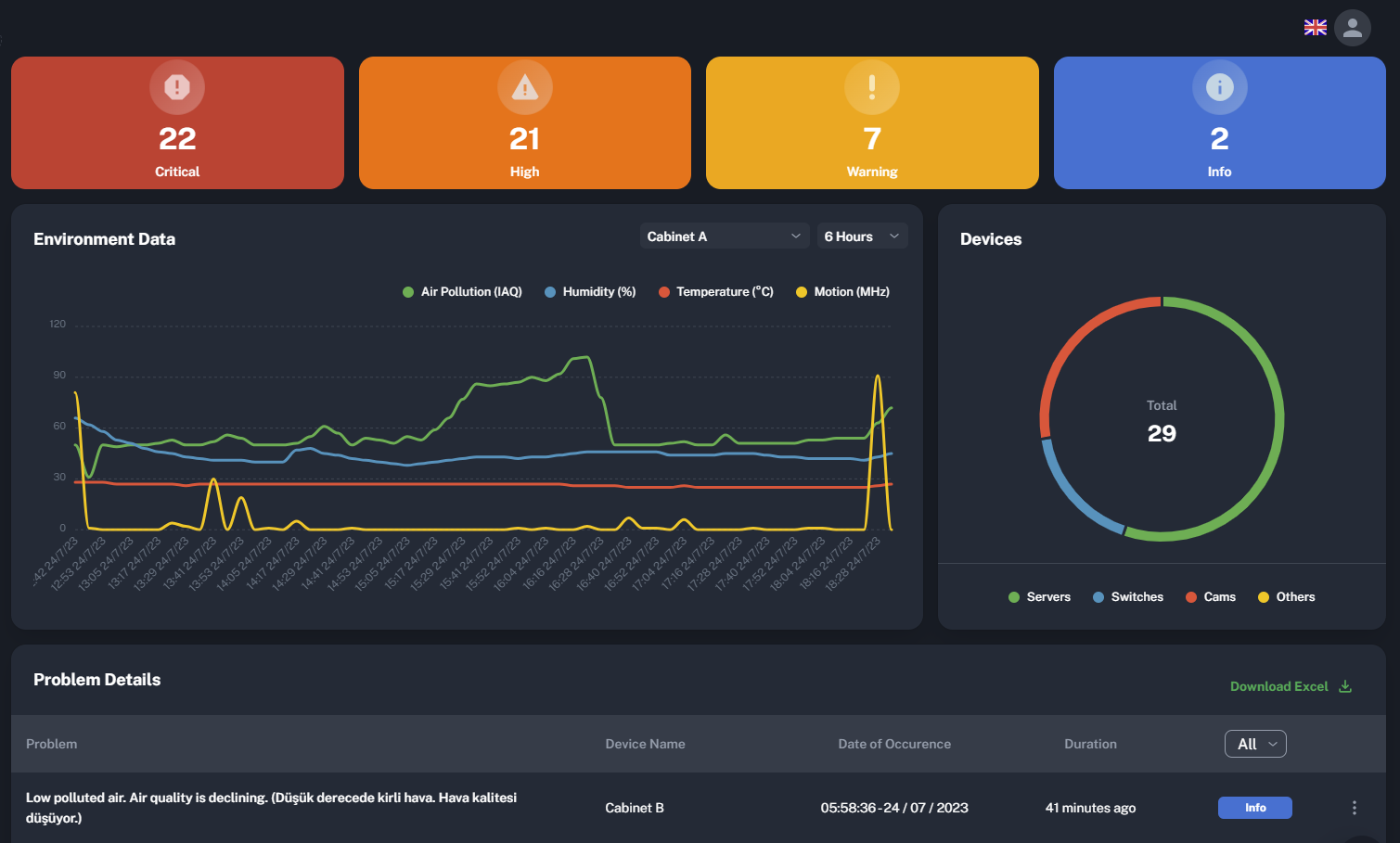Click the blue Info badge button
Screen dimensions: 1400x843
(1254, 808)
